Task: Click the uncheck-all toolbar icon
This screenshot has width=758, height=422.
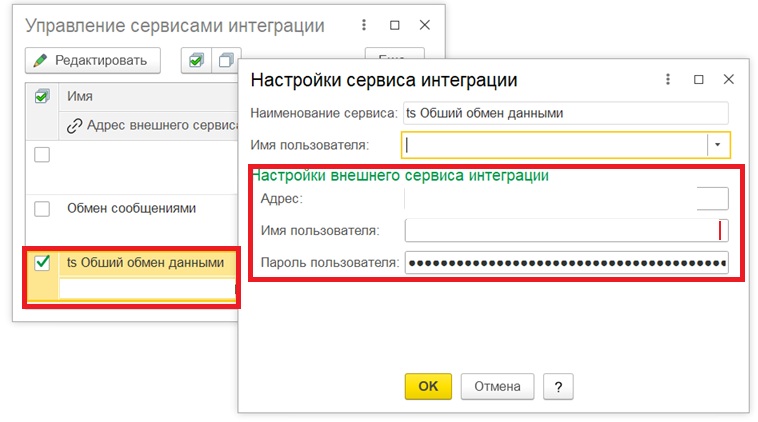Action: pos(225,60)
